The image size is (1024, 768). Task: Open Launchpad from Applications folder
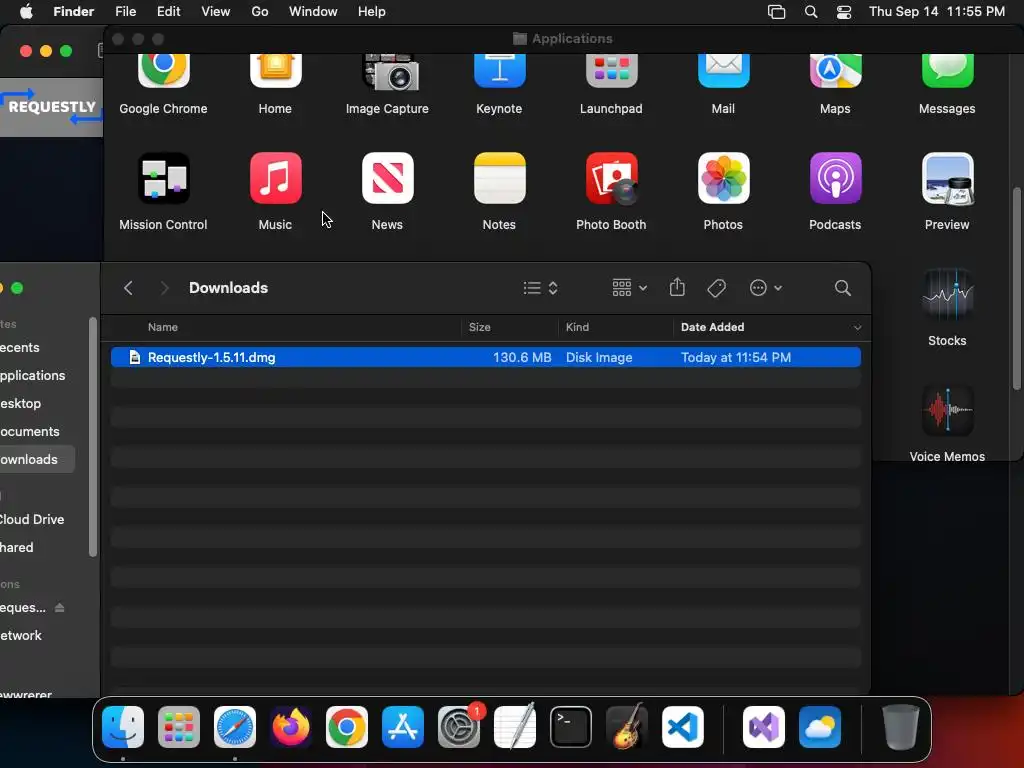(x=611, y=71)
